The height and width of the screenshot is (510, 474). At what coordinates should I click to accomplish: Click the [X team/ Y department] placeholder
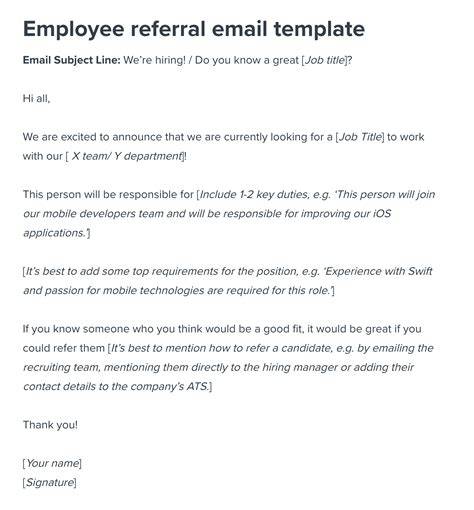pos(125,156)
